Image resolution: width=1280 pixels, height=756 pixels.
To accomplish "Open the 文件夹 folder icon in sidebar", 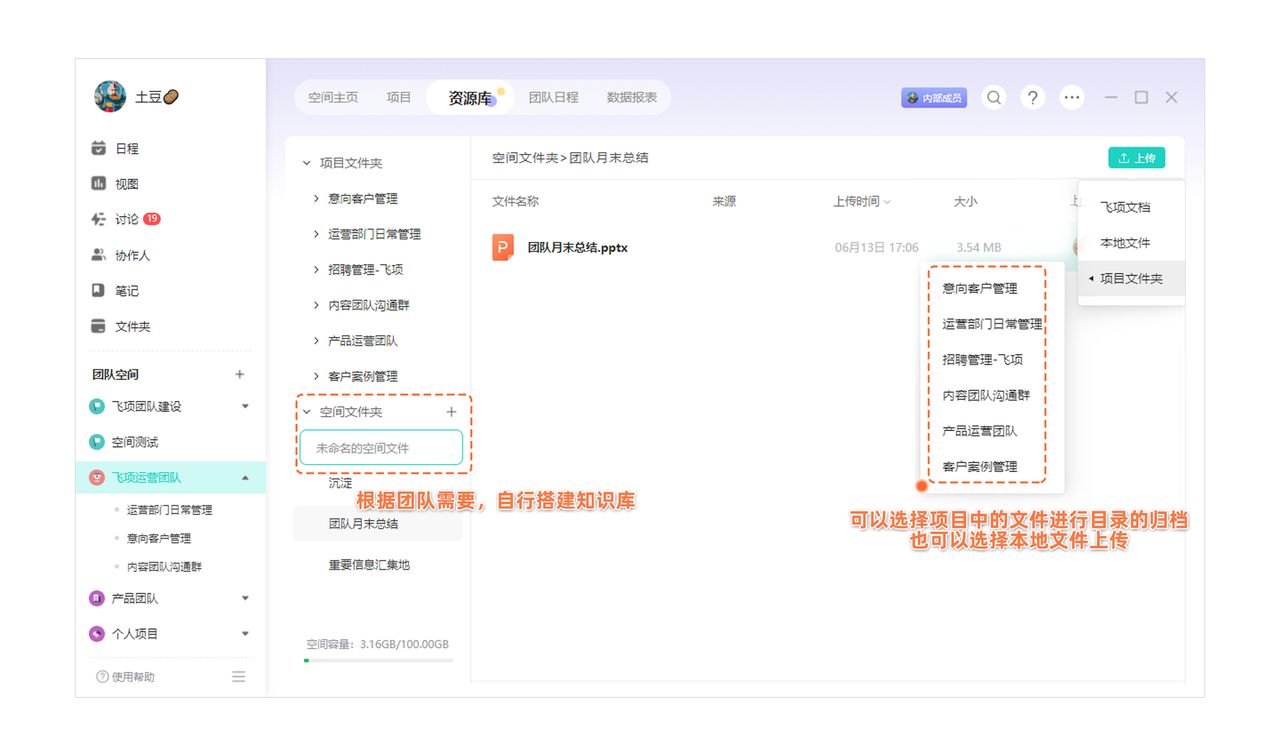I will [x=98, y=326].
